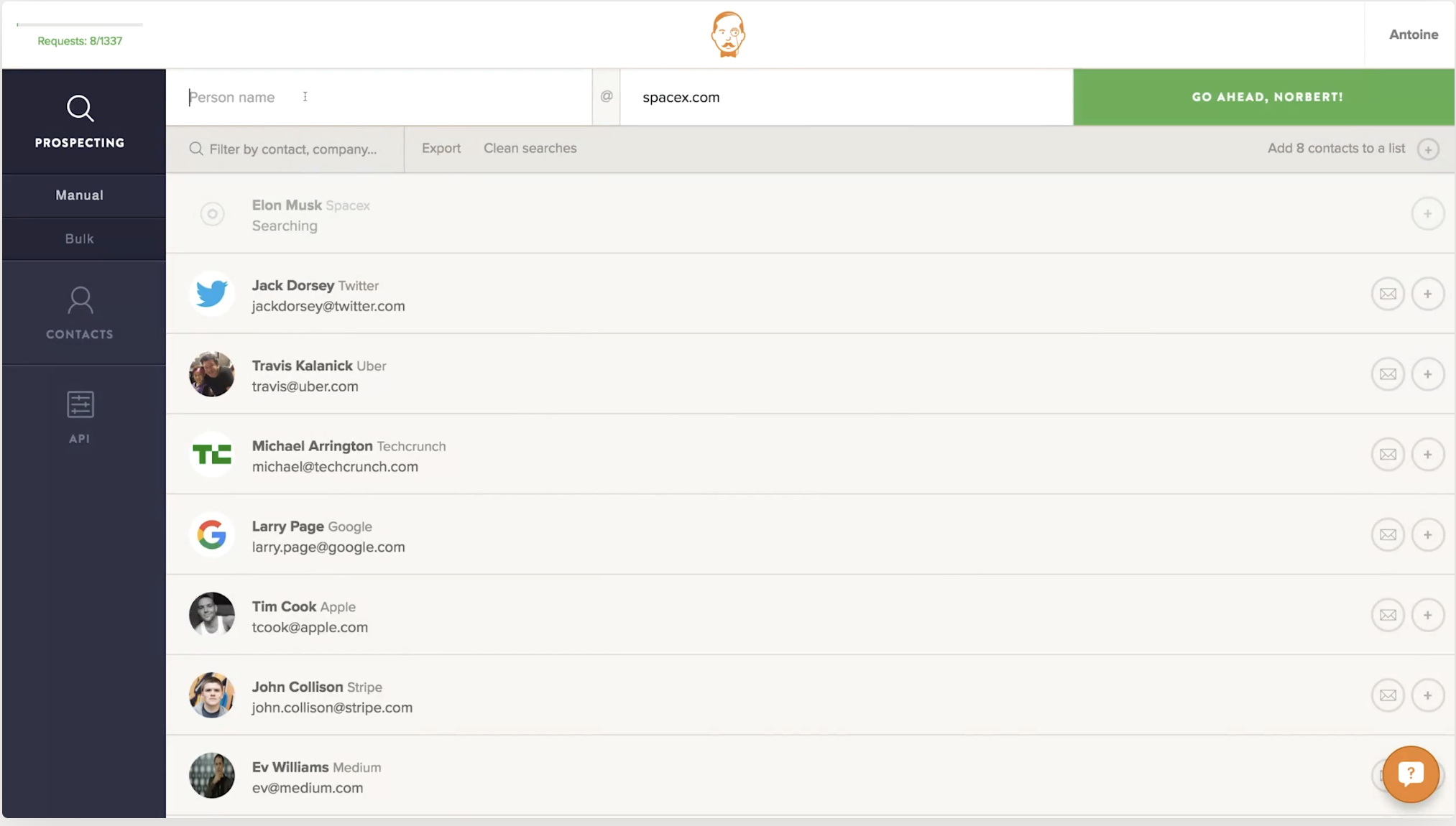This screenshot has width=1456, height=826.
Task: Add Travis Kalanick to a list
Action: point(1427,374)
